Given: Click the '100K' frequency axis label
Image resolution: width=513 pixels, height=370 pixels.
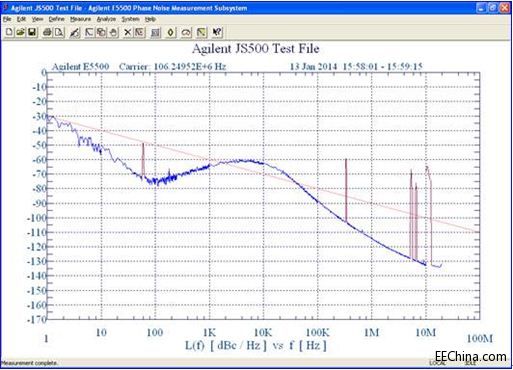Looking at the screenshot, I should [x=317, y=332].
